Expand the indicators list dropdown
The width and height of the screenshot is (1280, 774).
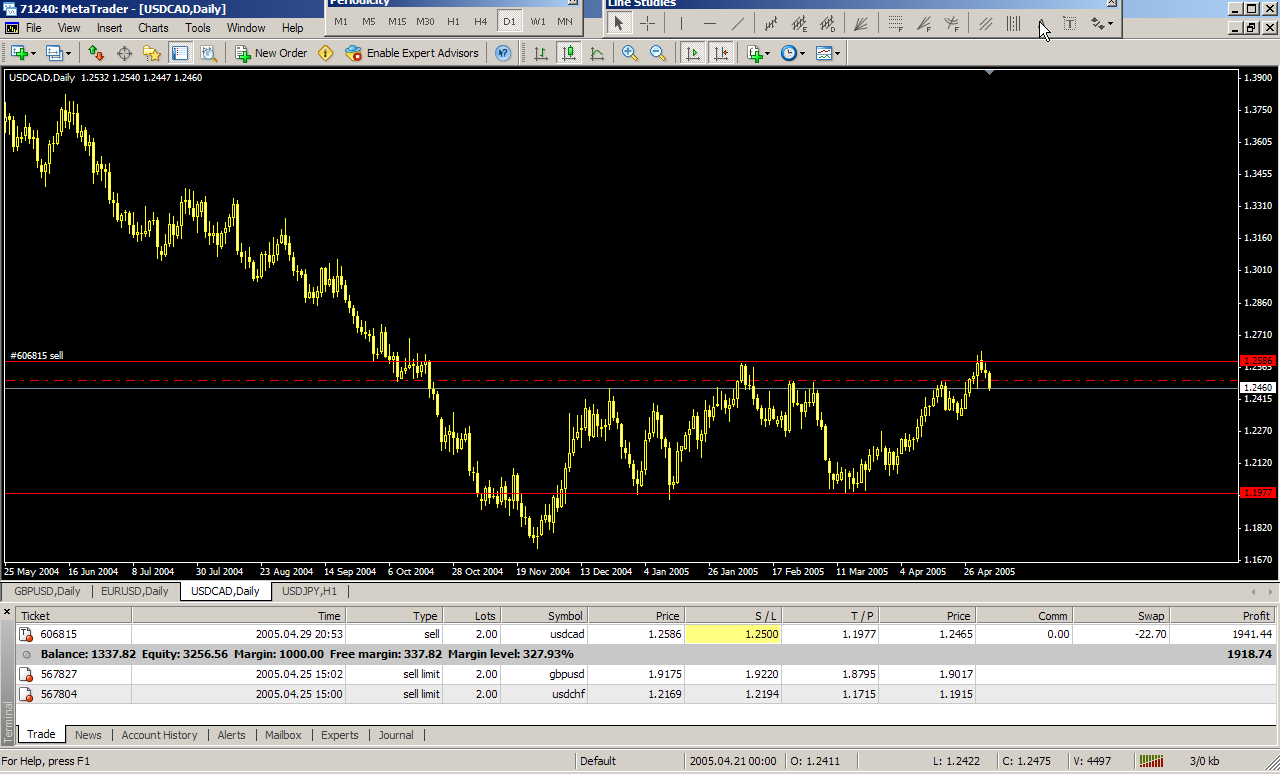[767, 53]
